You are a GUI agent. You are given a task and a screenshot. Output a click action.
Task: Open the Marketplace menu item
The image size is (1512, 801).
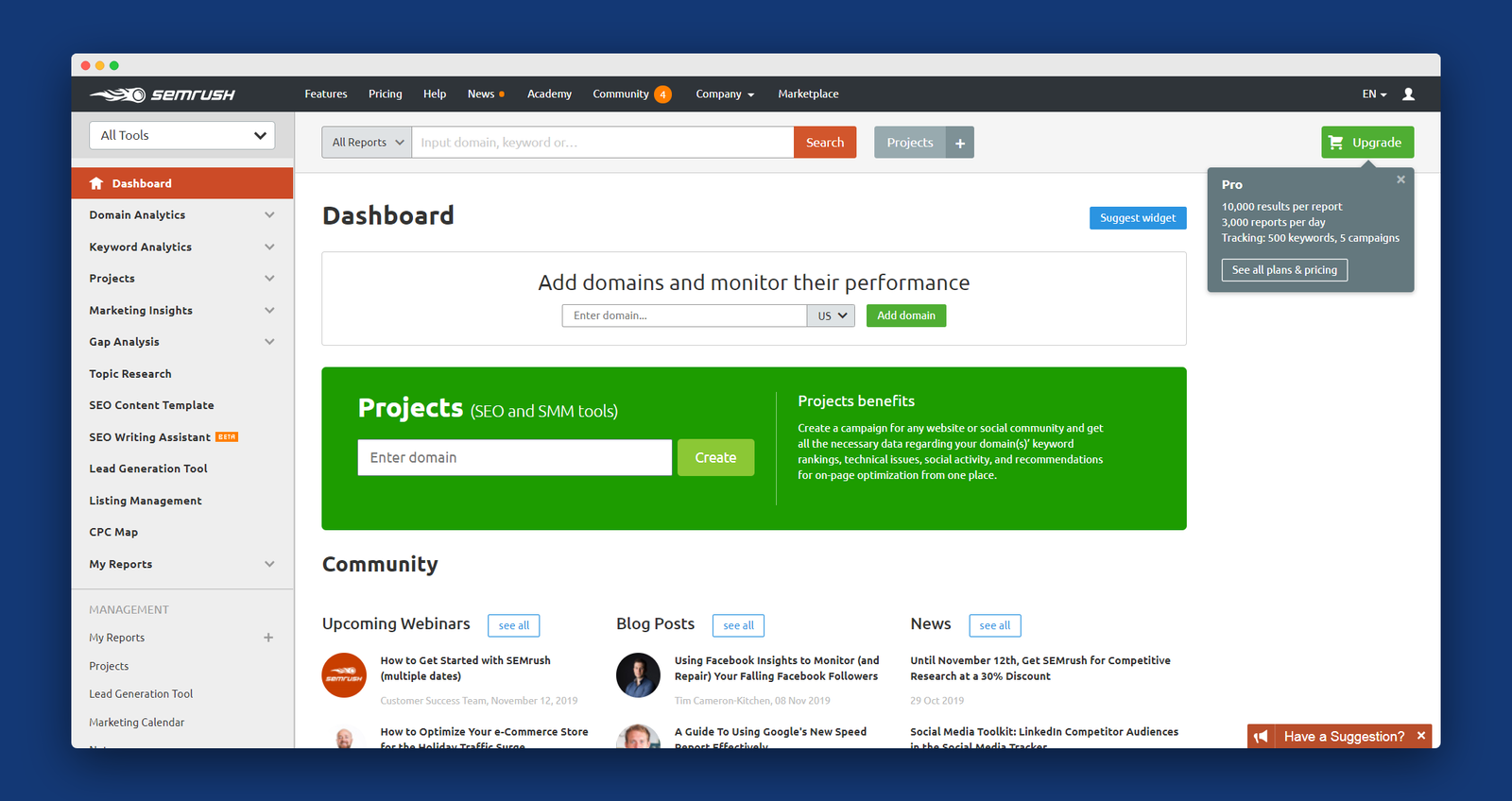click(808, 94)
